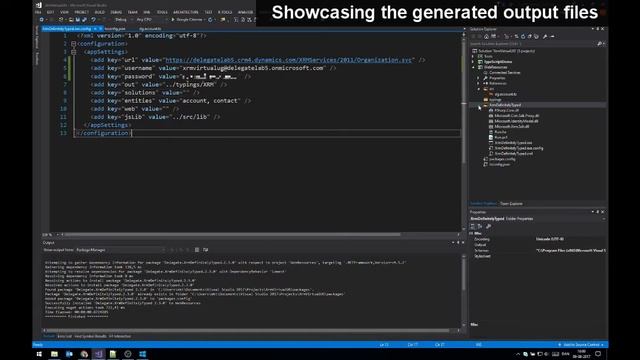Open the ARCHITECTURE menu
Screen dimensions: 640x360
pyautogui.click(x=186, y=12)
